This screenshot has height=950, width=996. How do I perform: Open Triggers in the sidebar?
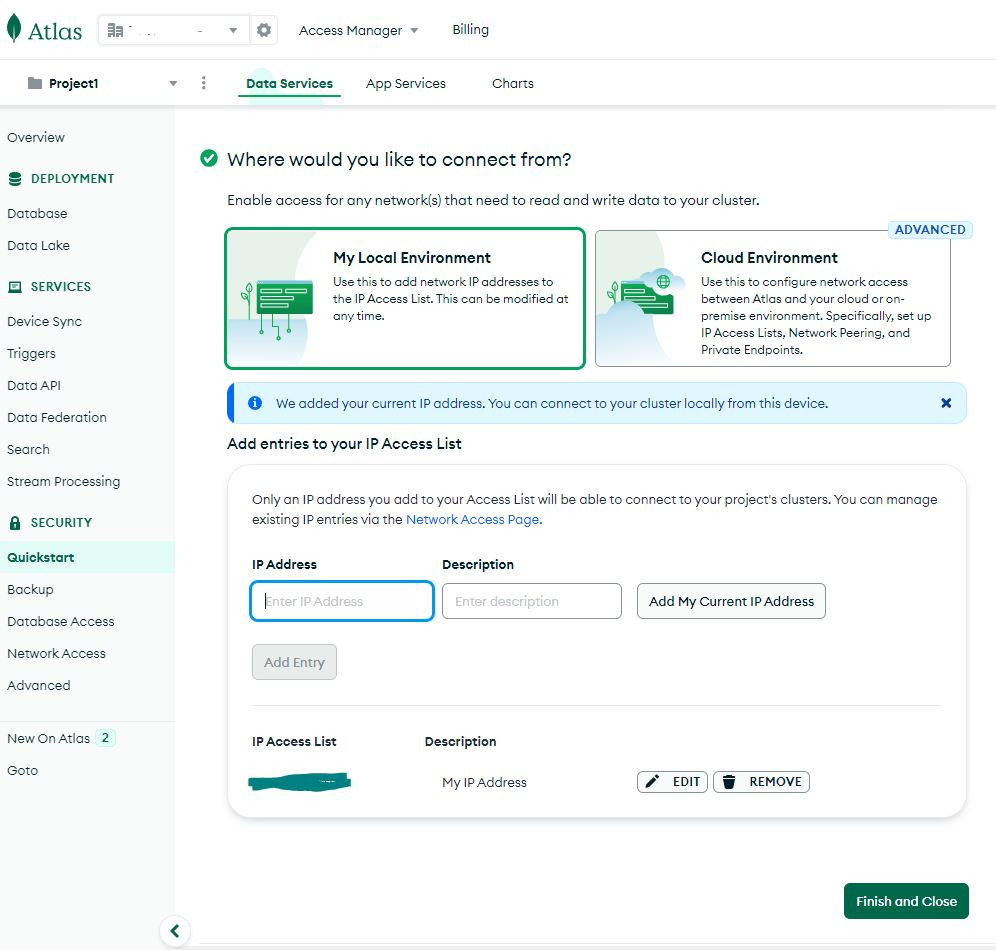(31, 353)
